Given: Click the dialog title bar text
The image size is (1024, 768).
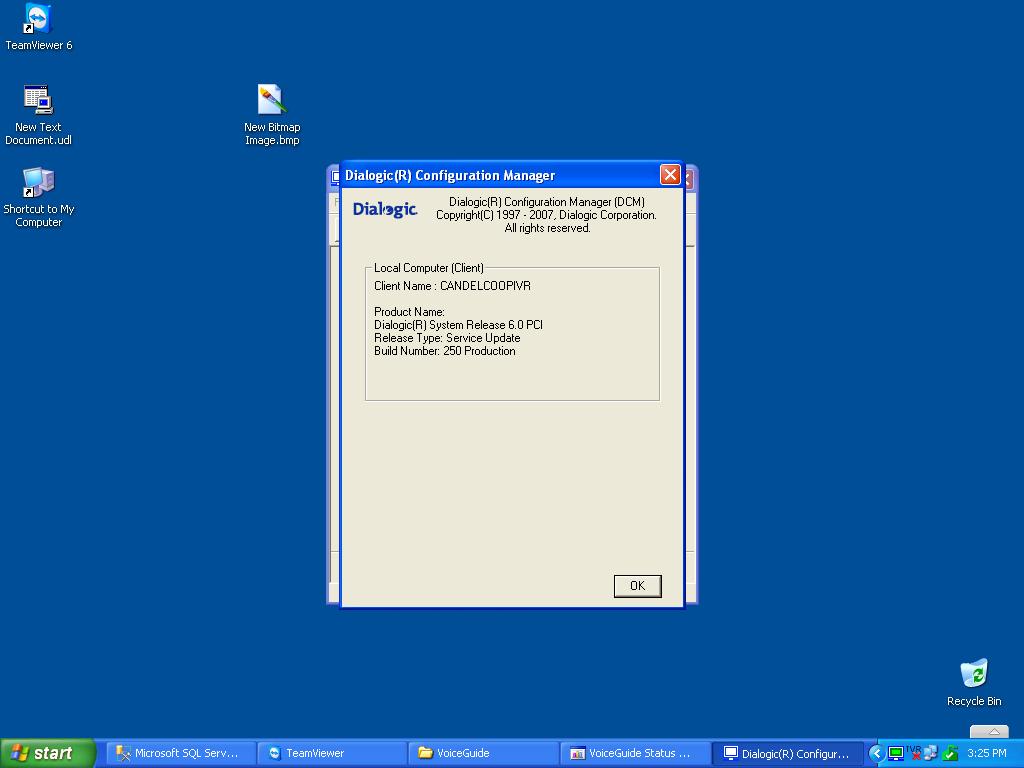Looking at the screenshot, I should pos(450,175).
